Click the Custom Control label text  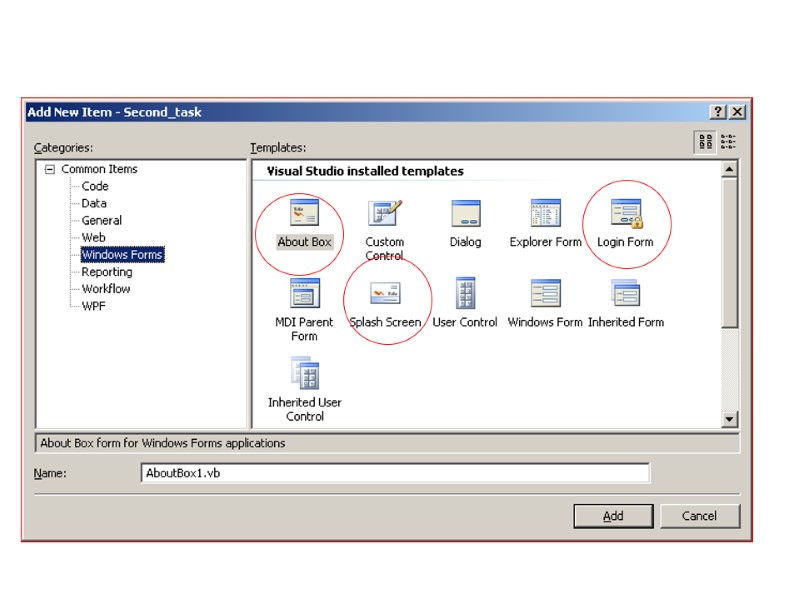(x=385, y=248)
